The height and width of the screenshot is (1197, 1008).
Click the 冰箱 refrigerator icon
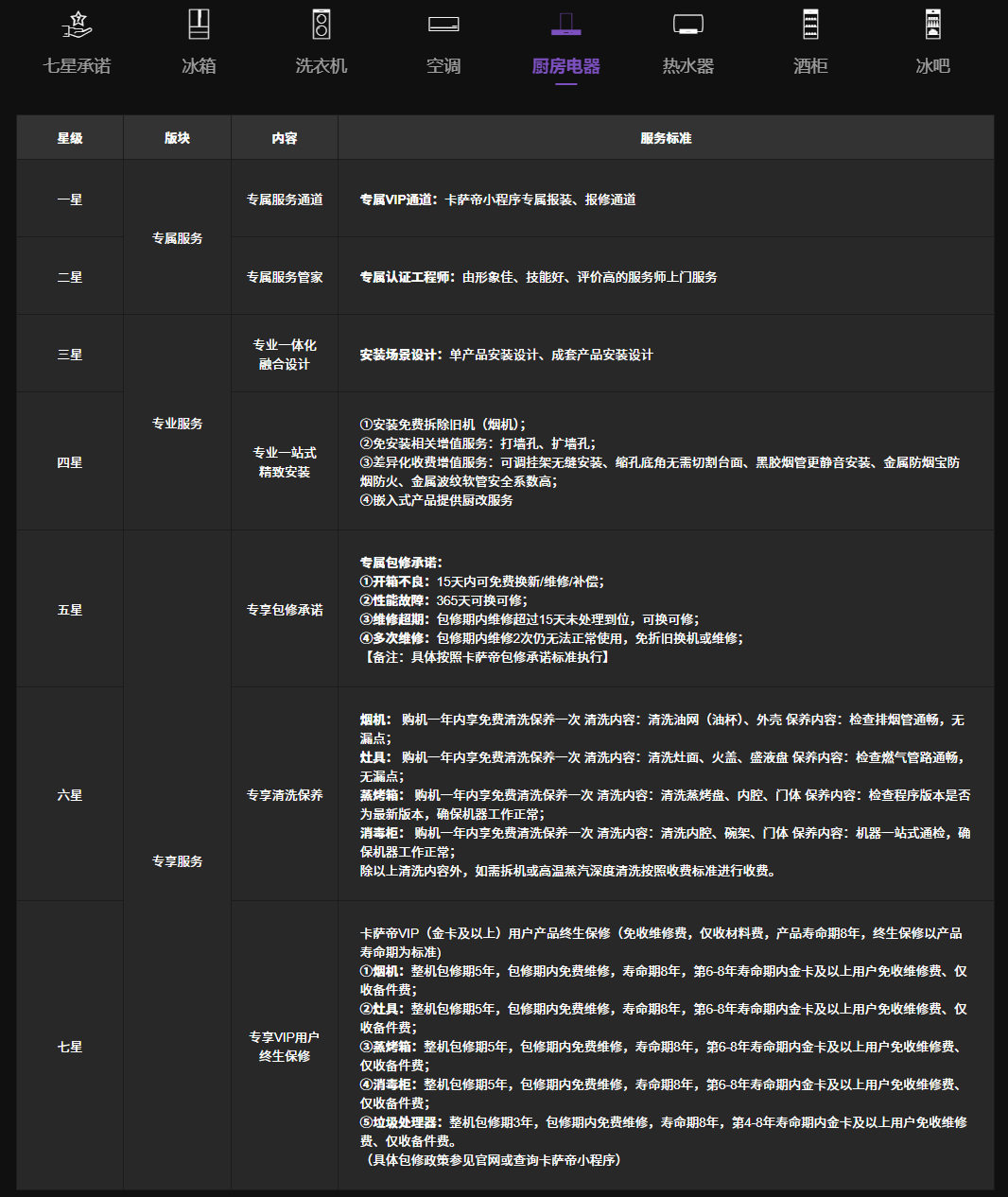point(199,25)
